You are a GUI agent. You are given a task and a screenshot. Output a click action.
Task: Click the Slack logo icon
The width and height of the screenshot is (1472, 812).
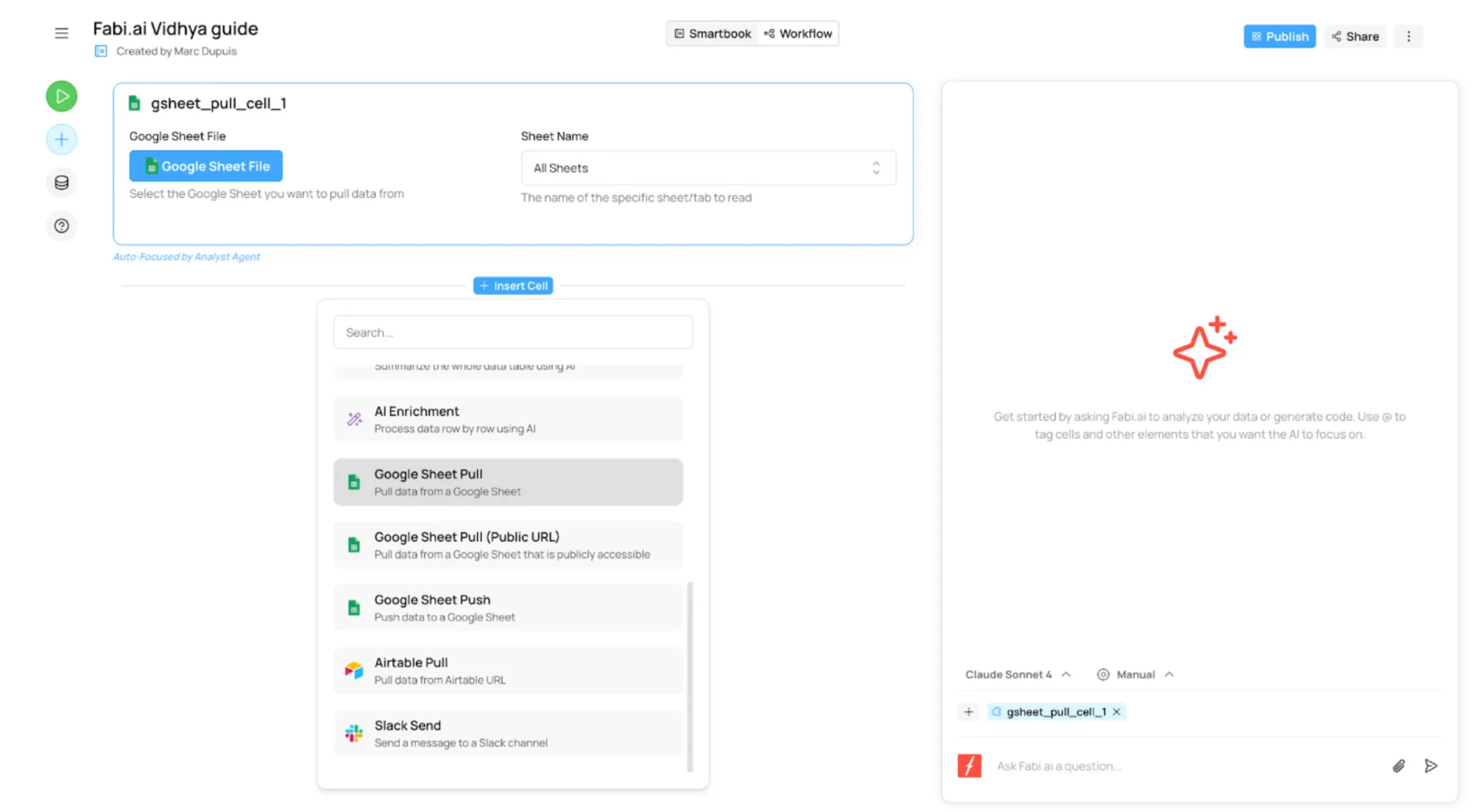[x=354, y=733]
